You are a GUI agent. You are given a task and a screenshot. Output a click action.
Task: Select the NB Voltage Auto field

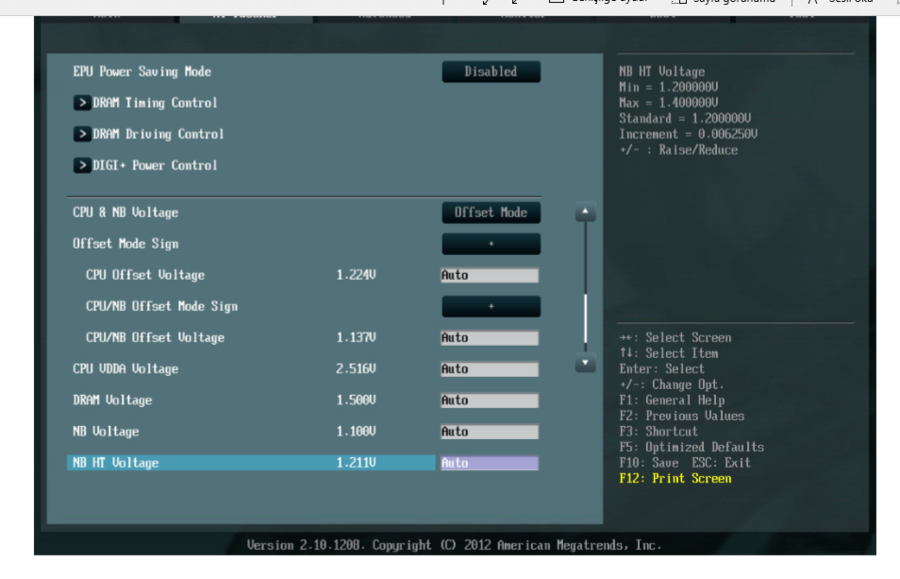(x=490, y=432)
